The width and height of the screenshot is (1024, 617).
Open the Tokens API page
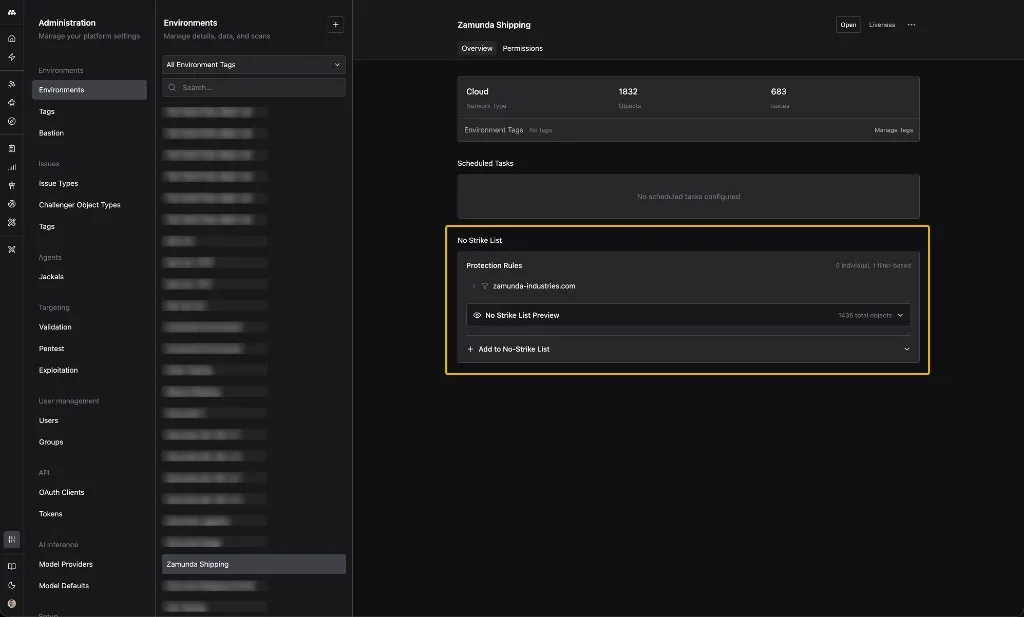[x=50, y=514]
